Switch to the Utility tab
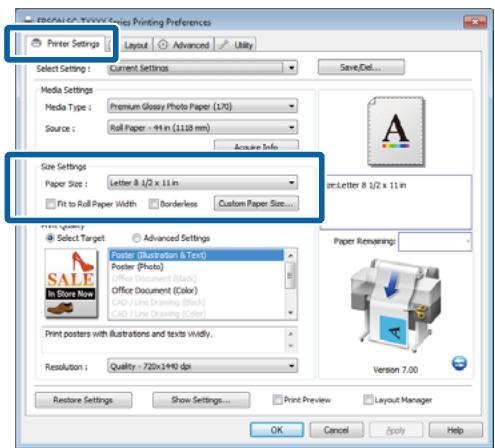Image resolution: width=495 pixels, height=448 pixels. [x=236, y=45]
